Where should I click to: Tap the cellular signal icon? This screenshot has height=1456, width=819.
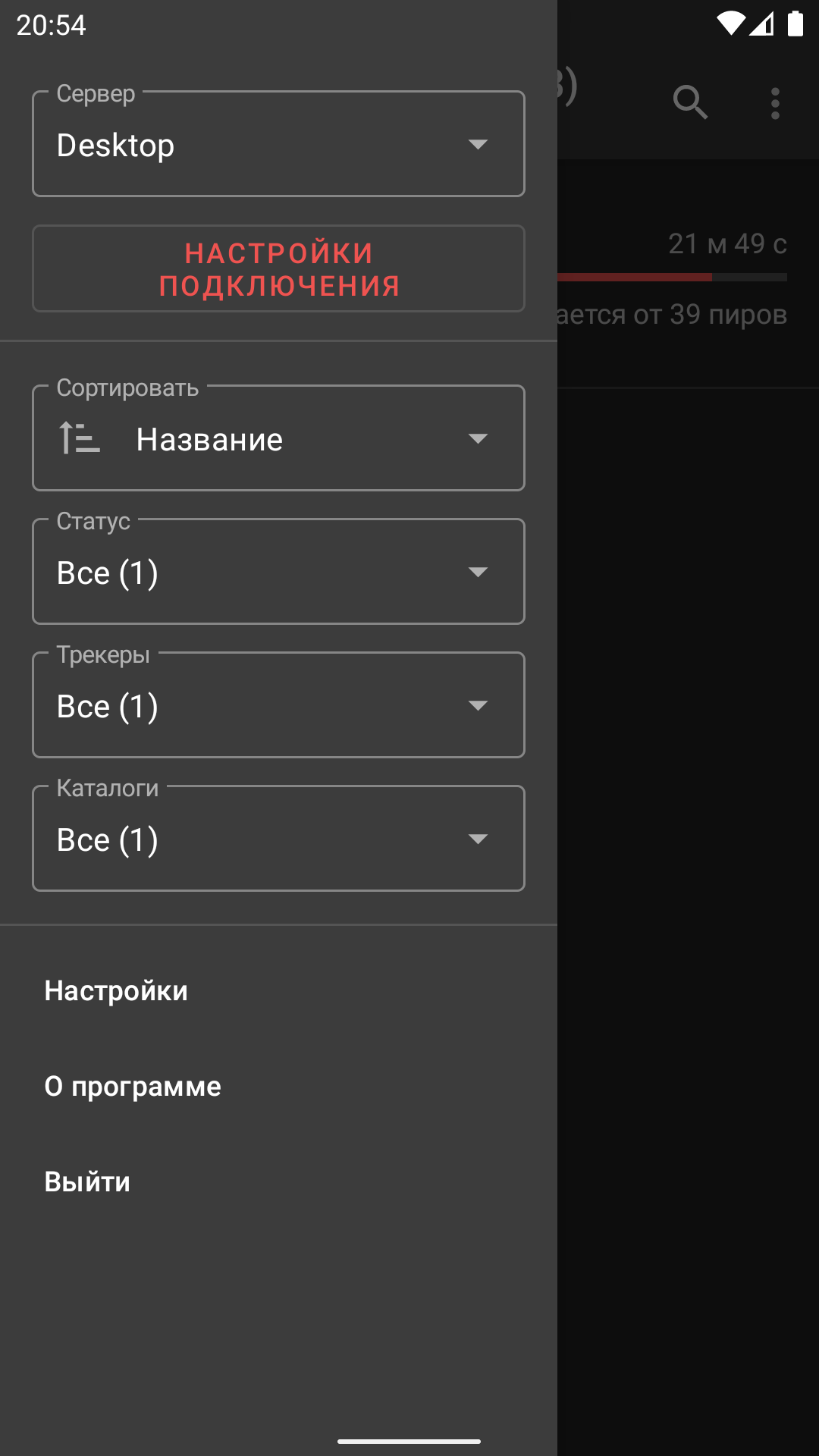(761, 24)
